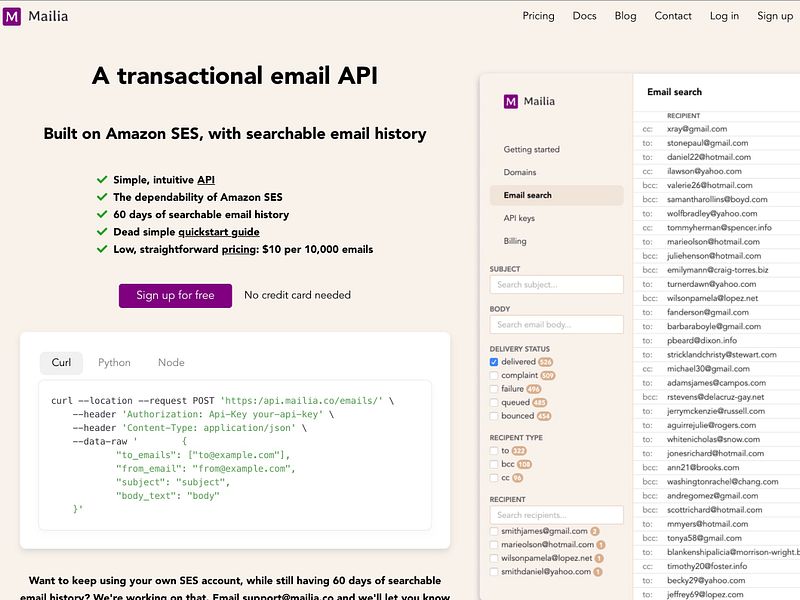This screenshot has height=600, width=800.
Task: Switch to the Node code tab
Action: pos(171,363)
